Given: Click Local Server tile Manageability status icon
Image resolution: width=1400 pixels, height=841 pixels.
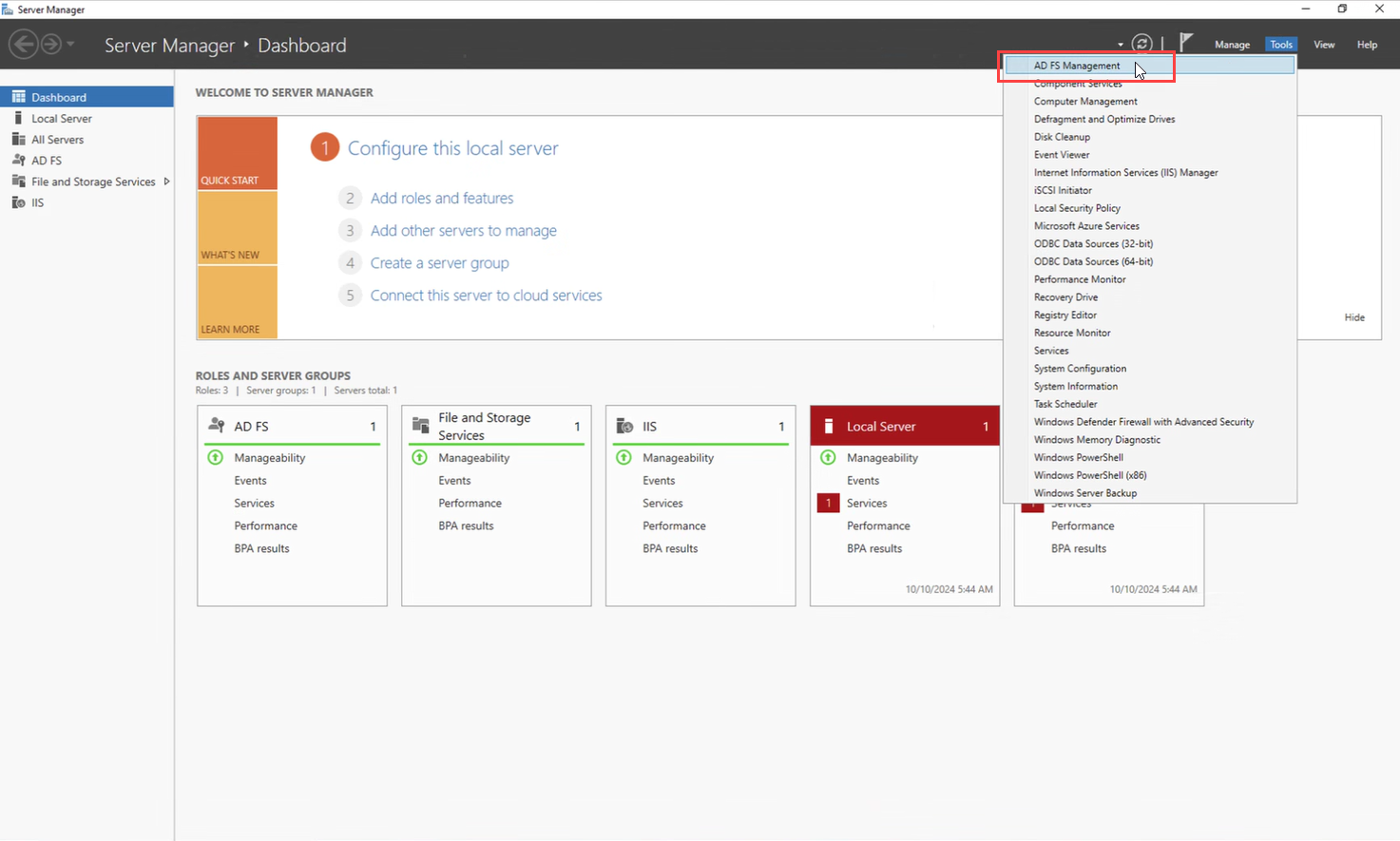Looking at the screenshot, I should (828, 458).
